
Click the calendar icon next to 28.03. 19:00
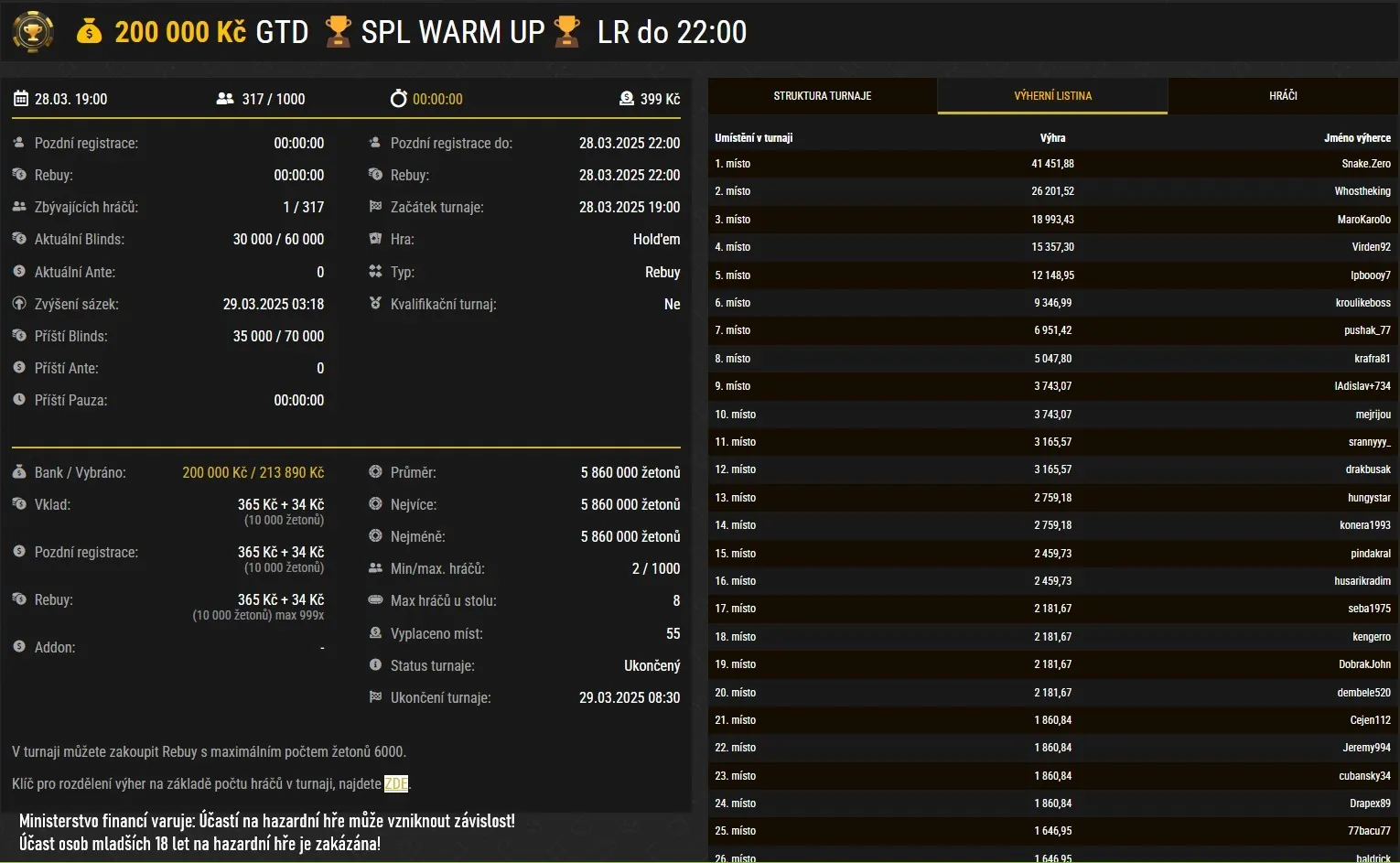coord(19,99)
